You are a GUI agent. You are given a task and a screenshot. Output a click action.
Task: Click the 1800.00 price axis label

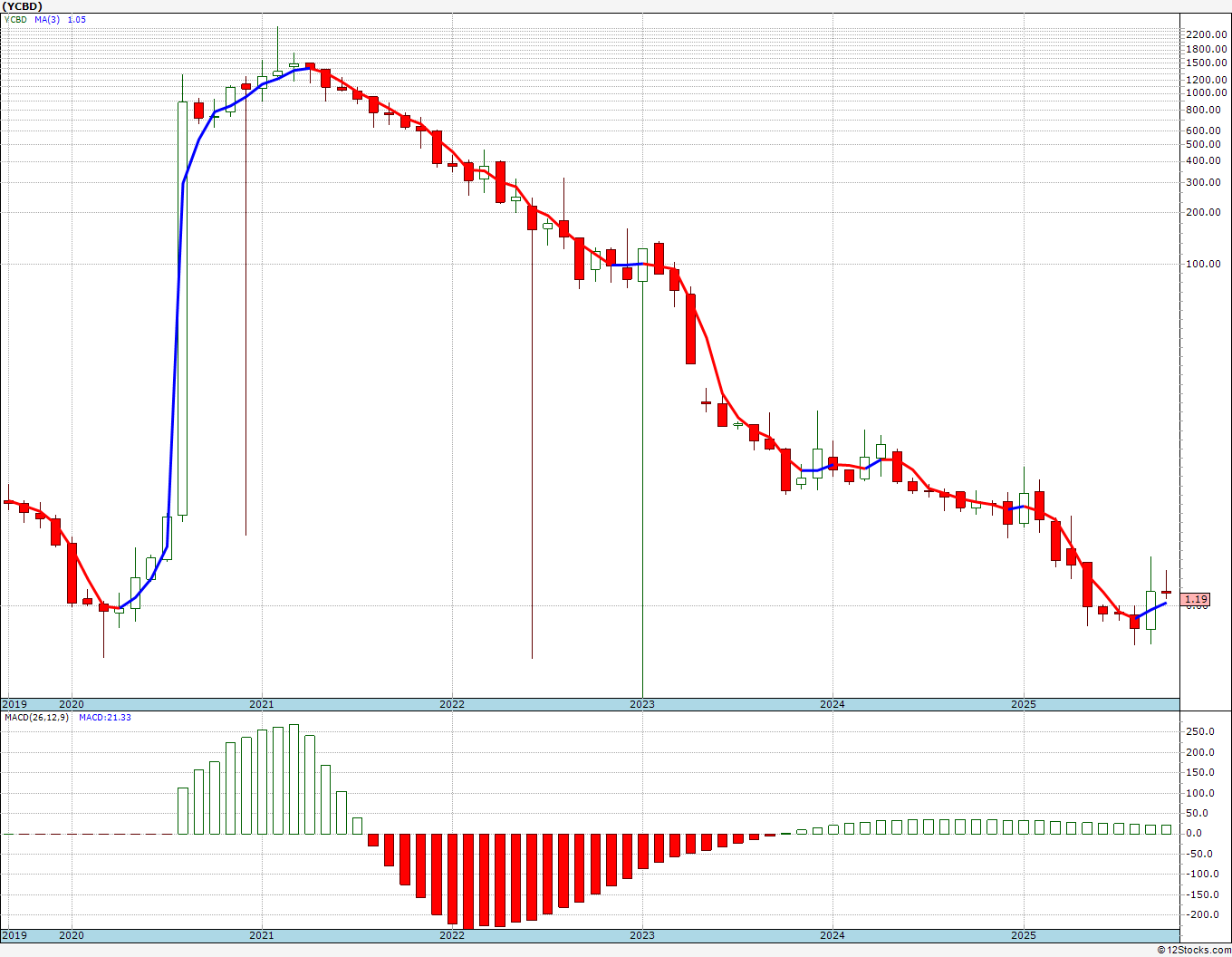point(1207,49)
